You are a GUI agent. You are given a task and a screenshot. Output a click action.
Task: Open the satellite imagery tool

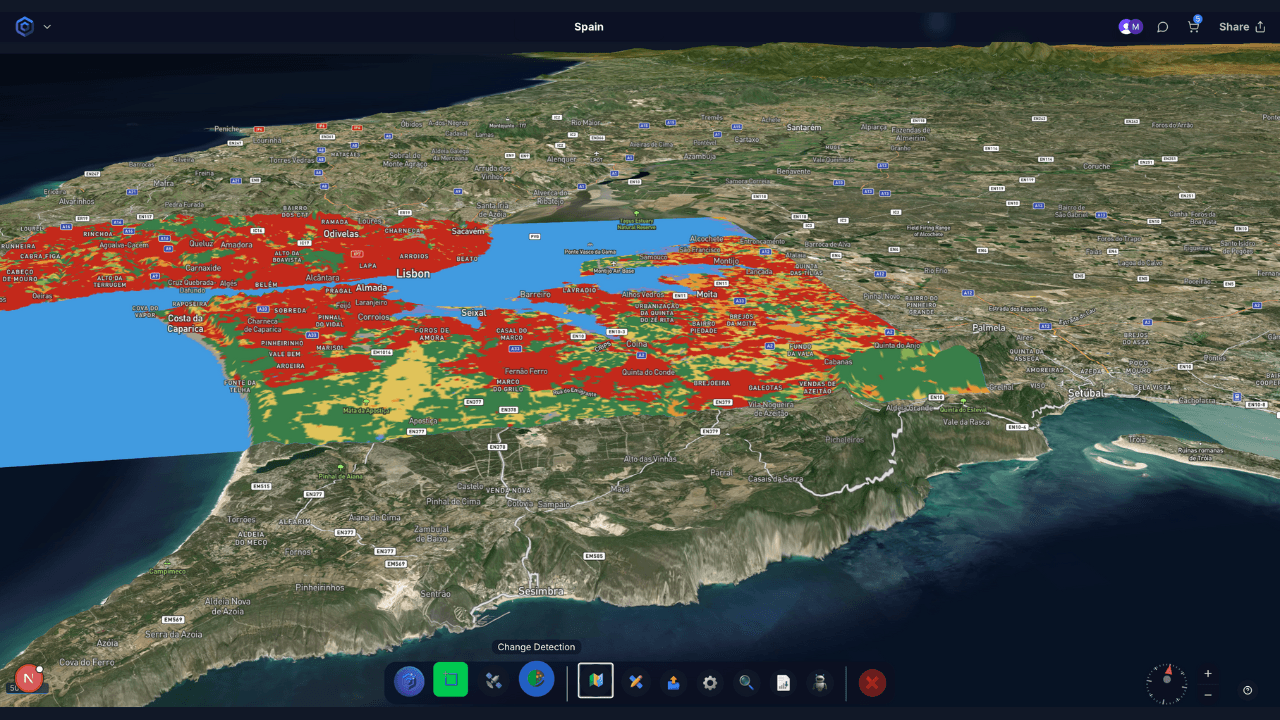493,682
